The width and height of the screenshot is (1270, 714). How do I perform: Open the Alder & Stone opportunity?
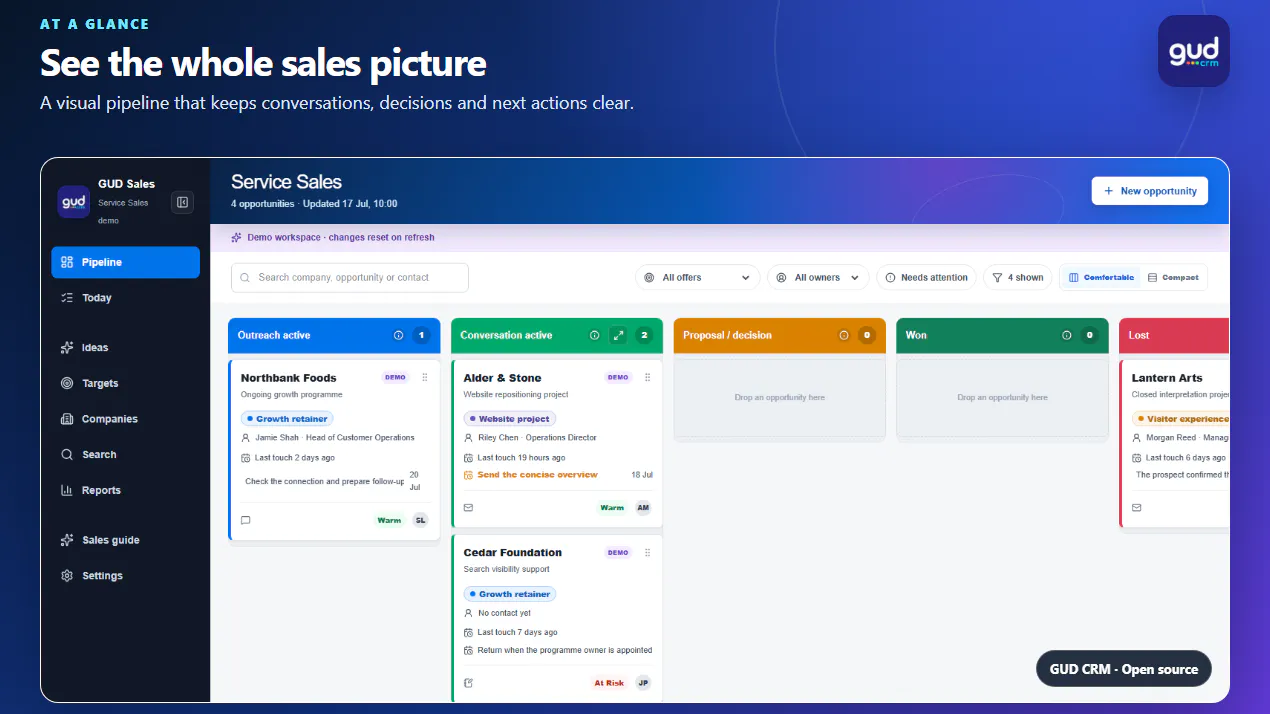(502, 378)
